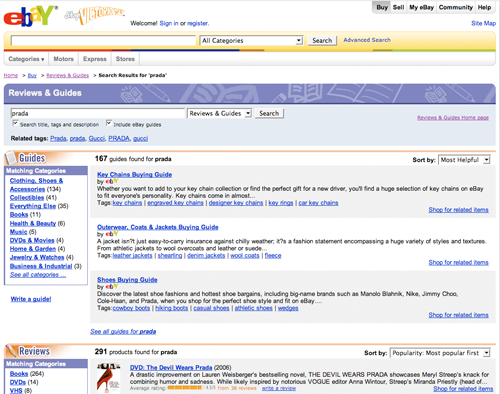The width and height of the screenshot is (500, 394).
Task: Open Devil Wears Prada DVD thumbnail
Action: point(108,377)
